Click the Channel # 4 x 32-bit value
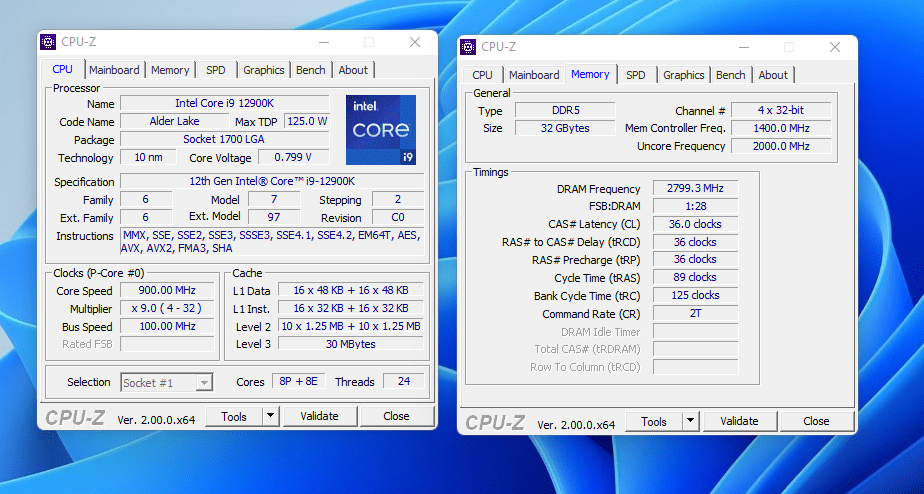The image size is (924, 494). click(781, 110)
